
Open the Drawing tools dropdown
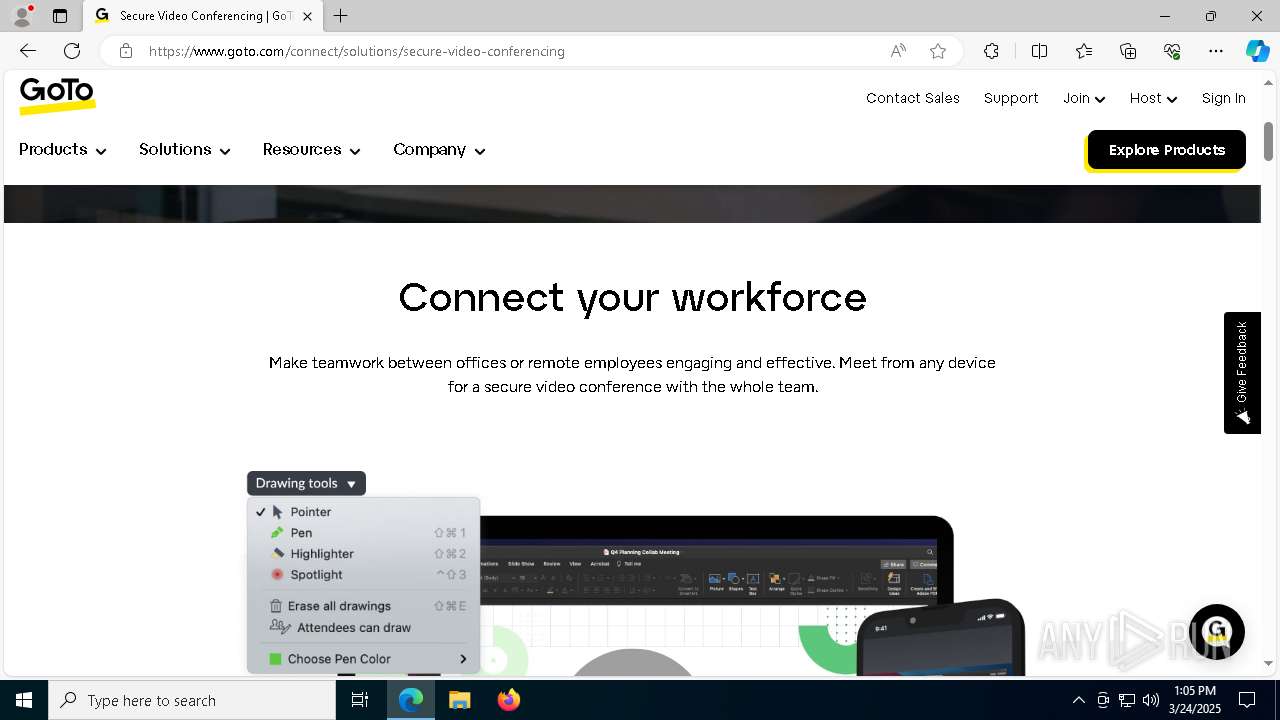(x=306, y=483)
